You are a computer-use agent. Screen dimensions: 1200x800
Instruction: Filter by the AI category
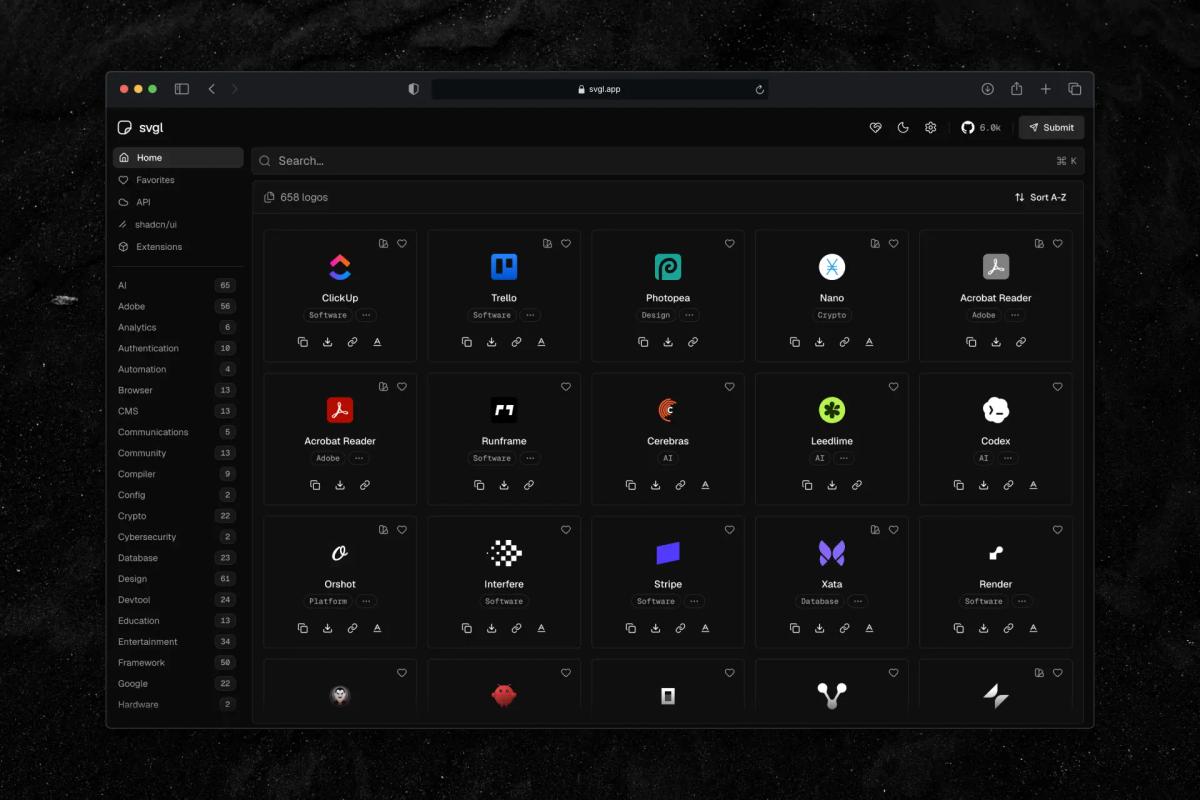click(x=176, y=285)
